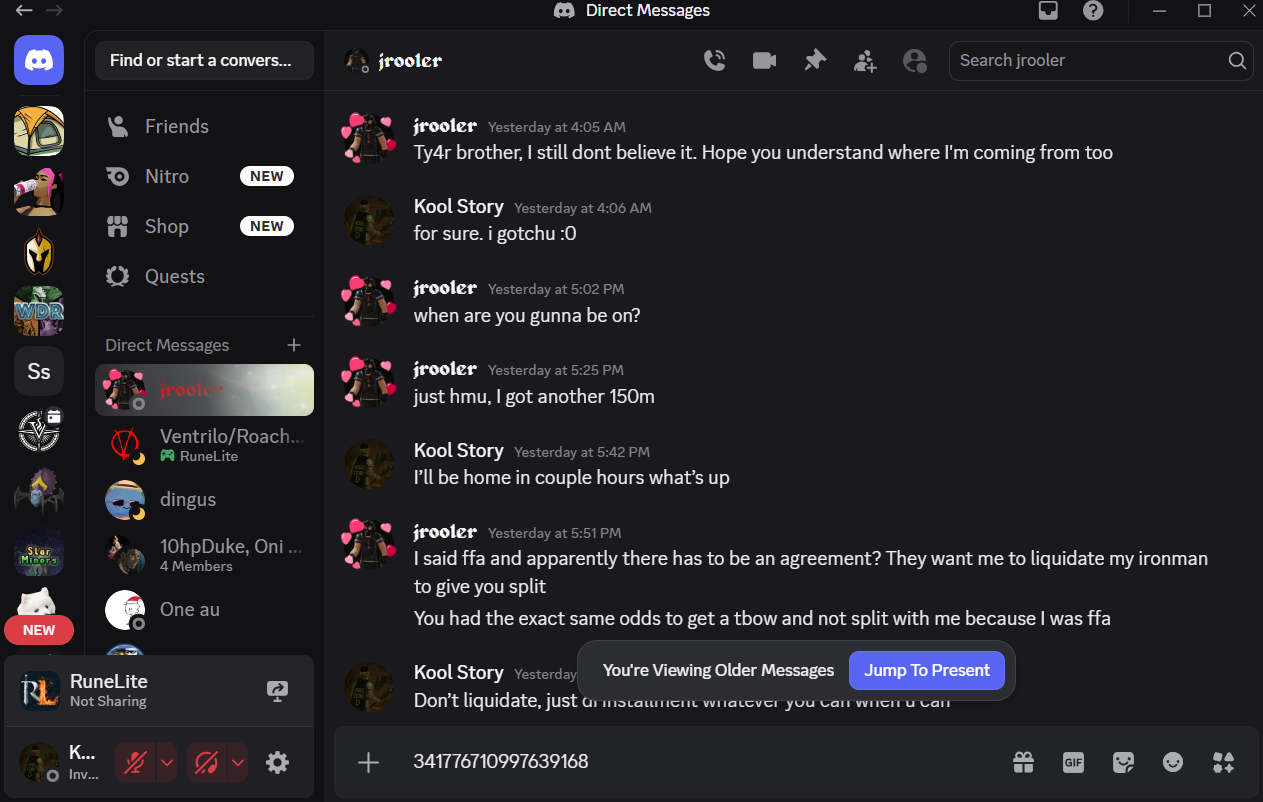1263x802 pixels.
Task: Show the user profile panel
Action: (915, 61)
